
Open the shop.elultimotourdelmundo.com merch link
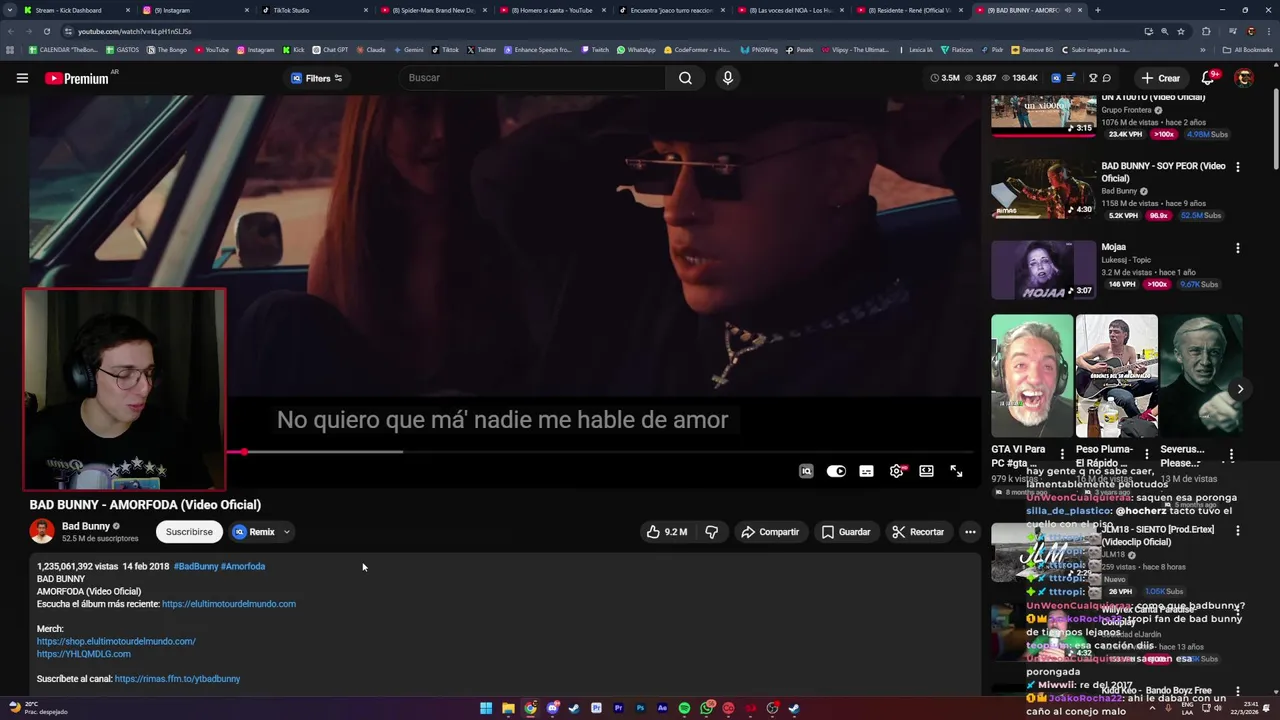116,641
